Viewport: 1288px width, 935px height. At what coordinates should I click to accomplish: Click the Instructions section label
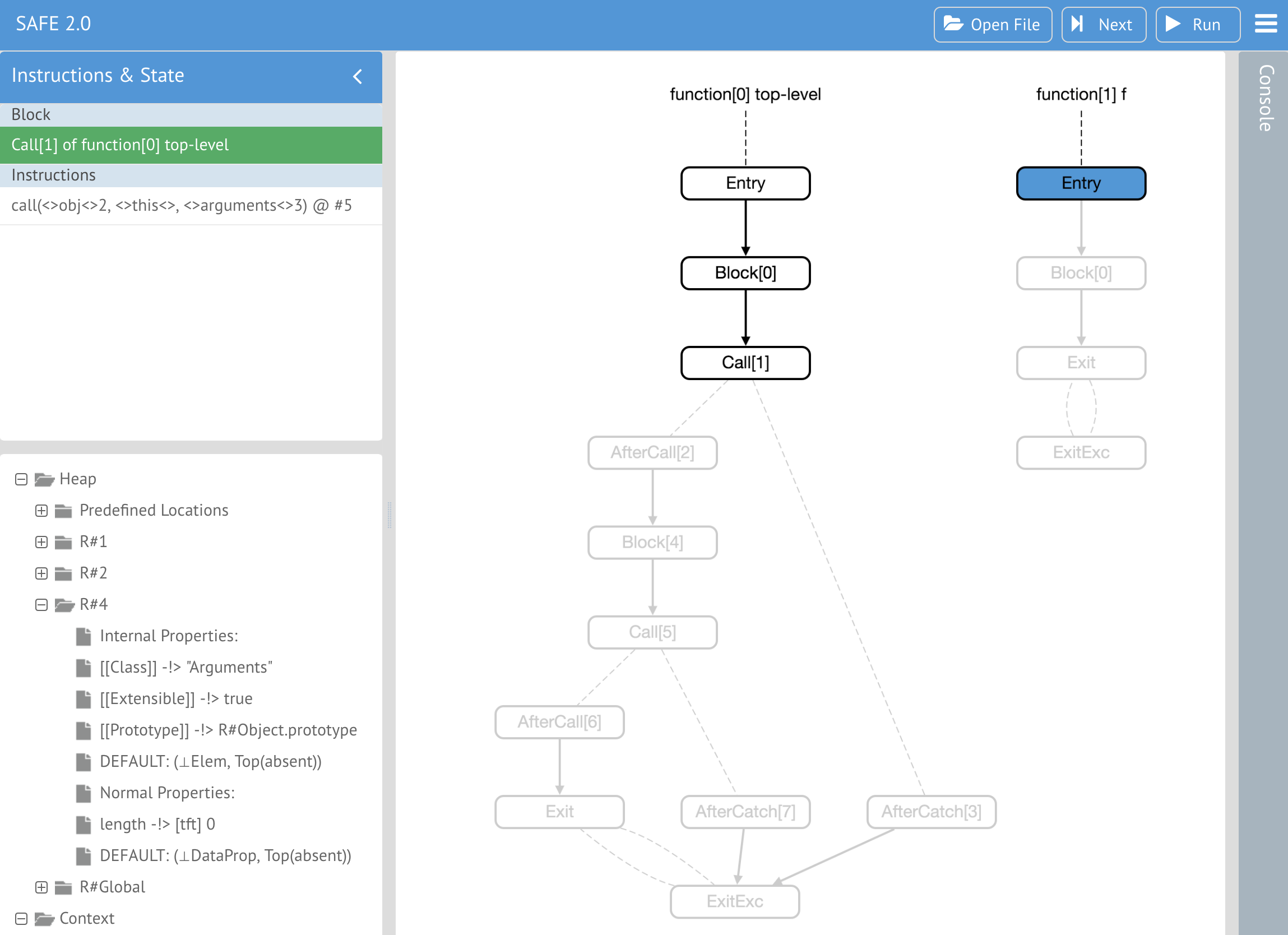click(55, 174)
